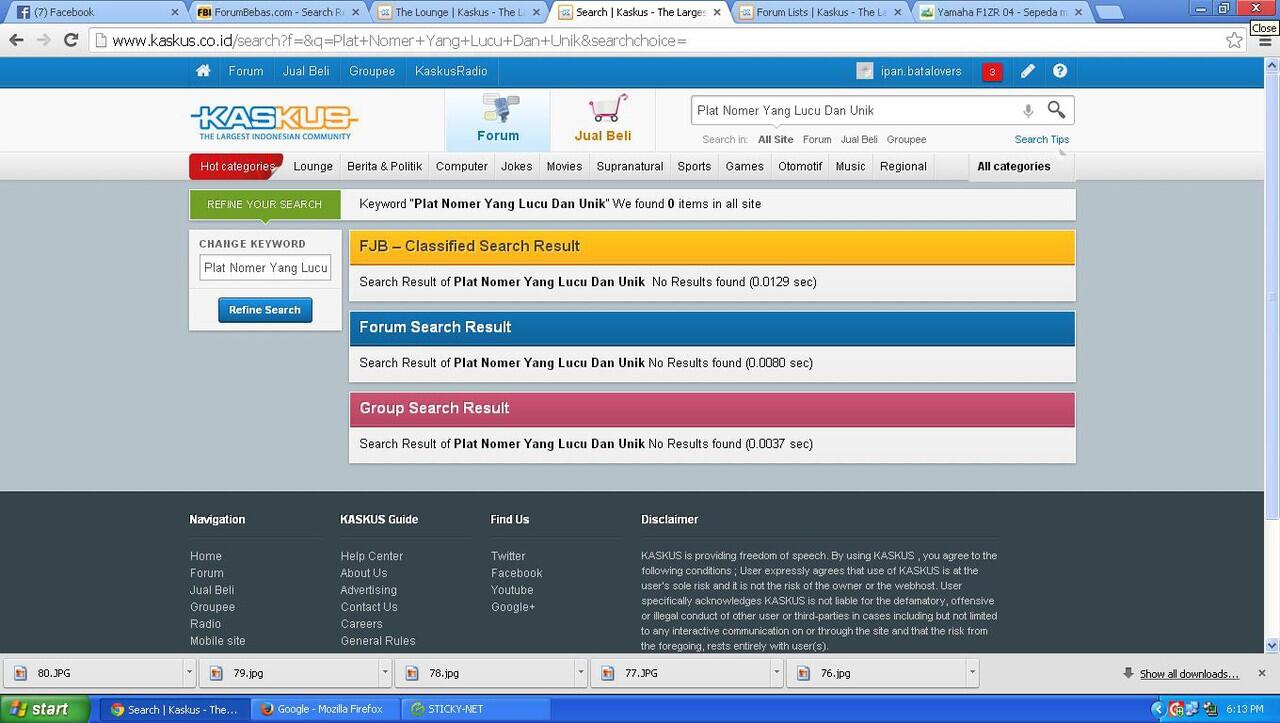This screenshot has width=1280, height=723.
Task: Close the ForumBebas.com tab
Action: [355, 12]
